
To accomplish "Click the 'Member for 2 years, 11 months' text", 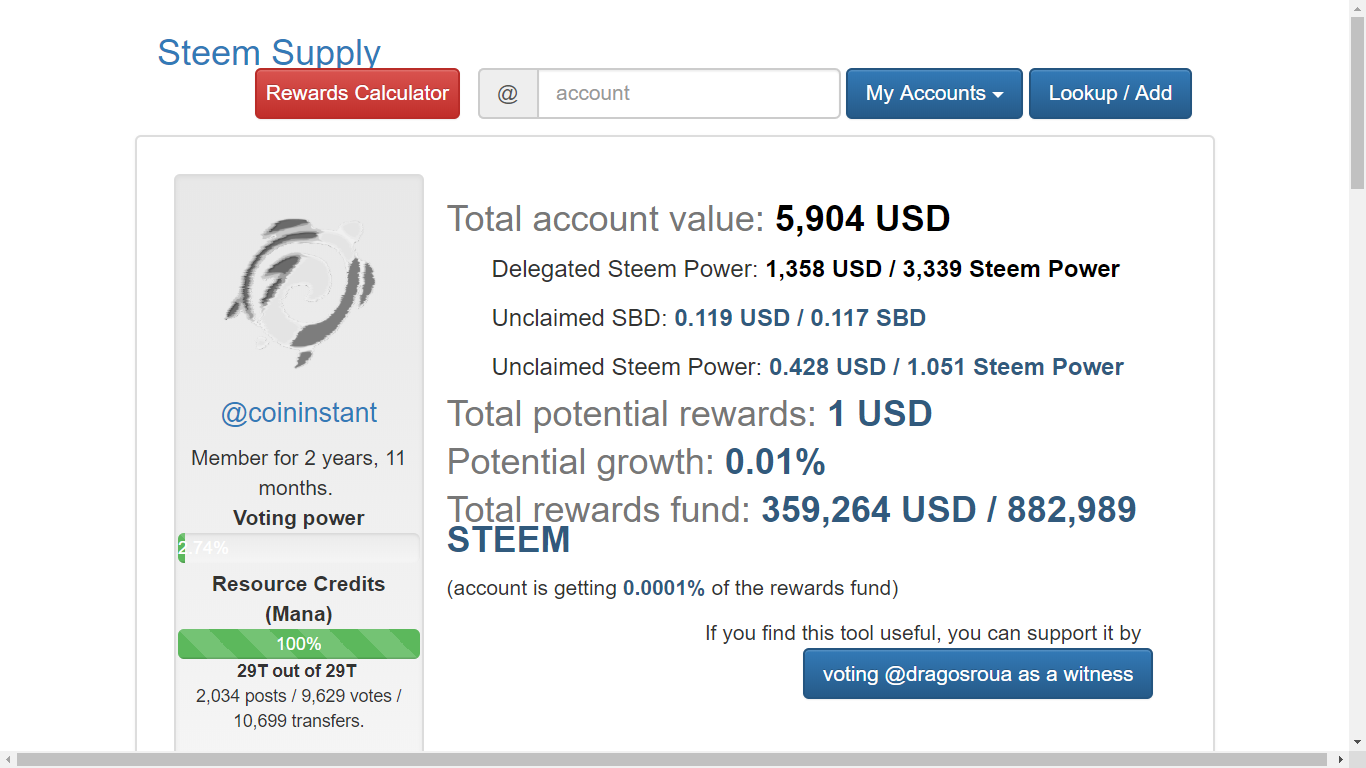I will click(x=298, y=473).
